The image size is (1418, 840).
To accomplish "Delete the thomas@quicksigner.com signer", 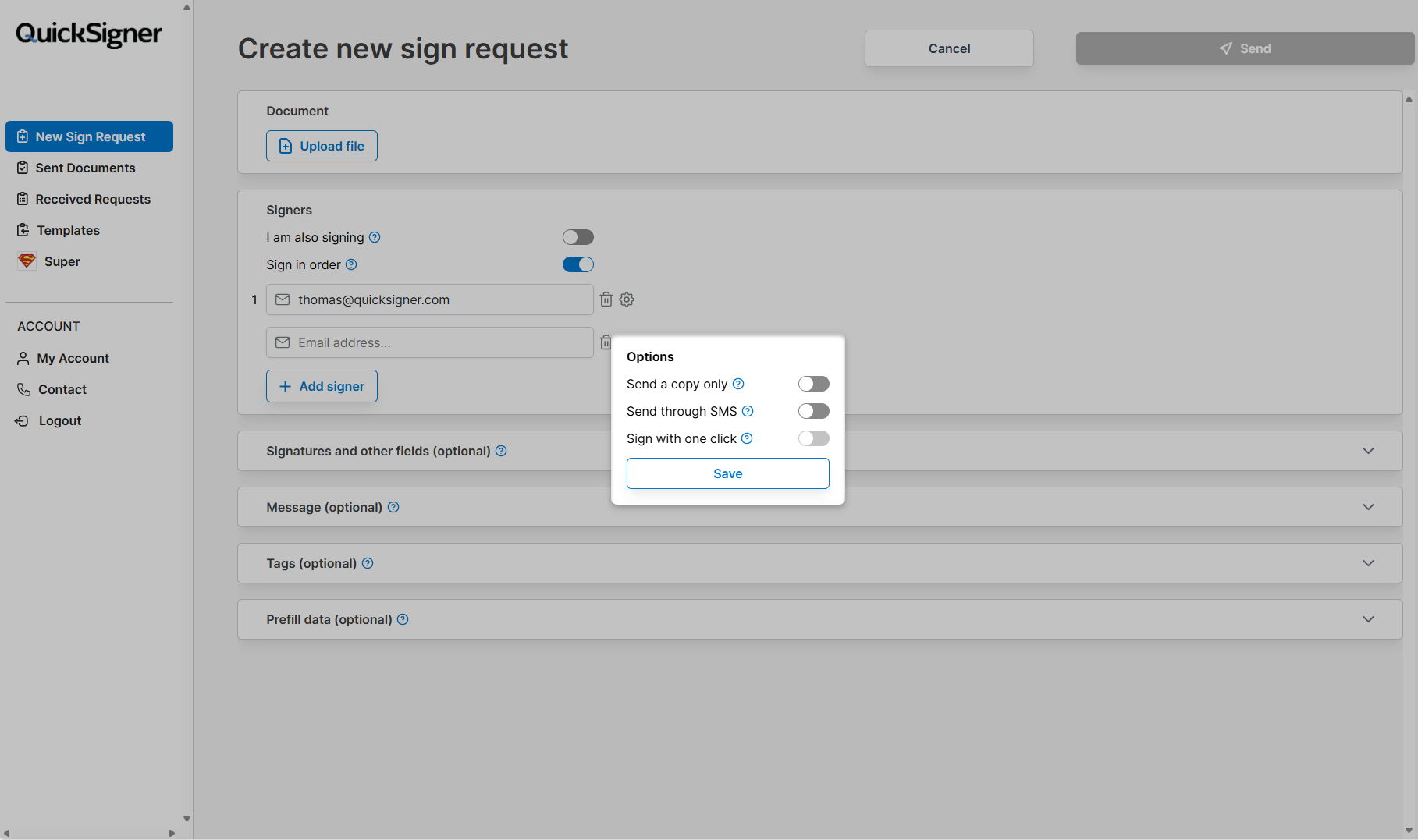I will [606, 299].
